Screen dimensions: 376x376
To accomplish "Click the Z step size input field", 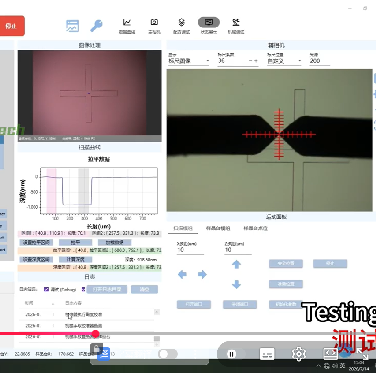I will (x=238, y=250).
